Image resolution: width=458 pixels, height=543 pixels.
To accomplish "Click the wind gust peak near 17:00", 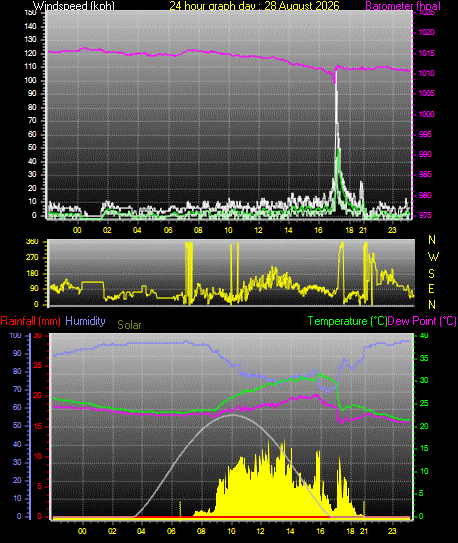I will tap(336, 72).
